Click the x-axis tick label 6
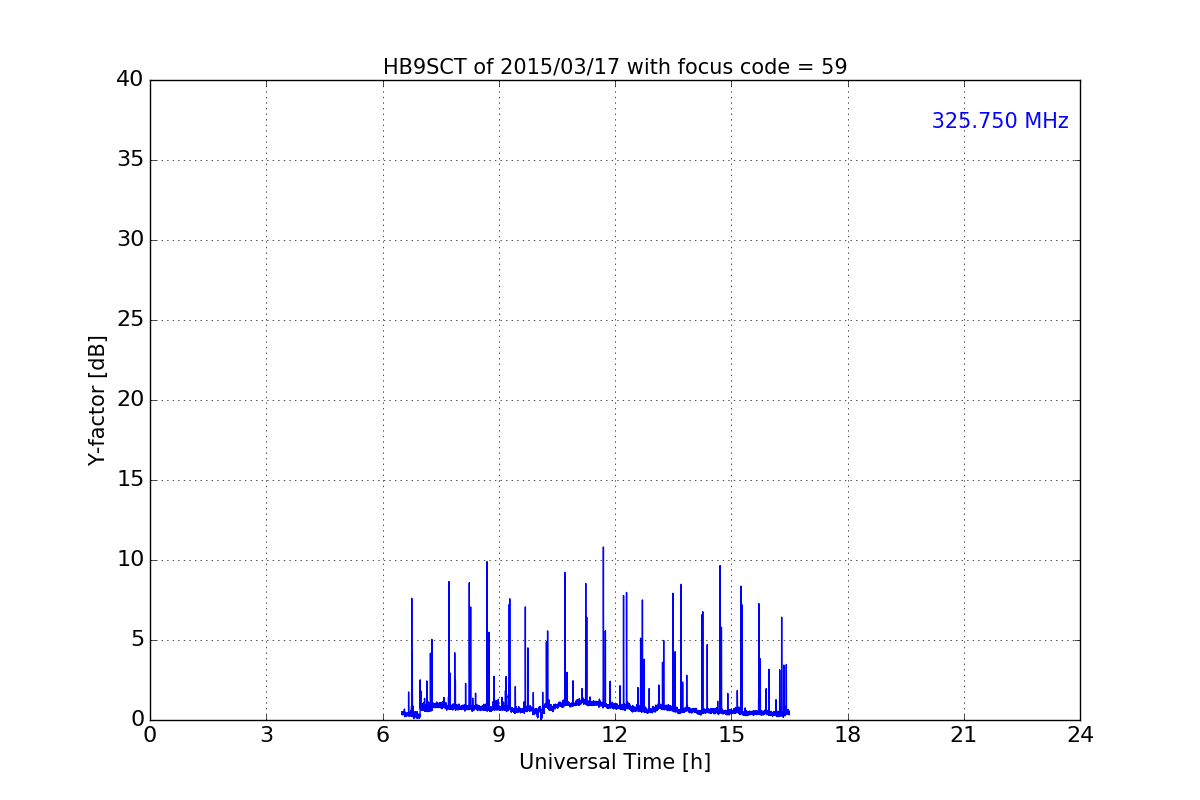The width and height of the screenshot is (1200, 800). coord(383,735)
